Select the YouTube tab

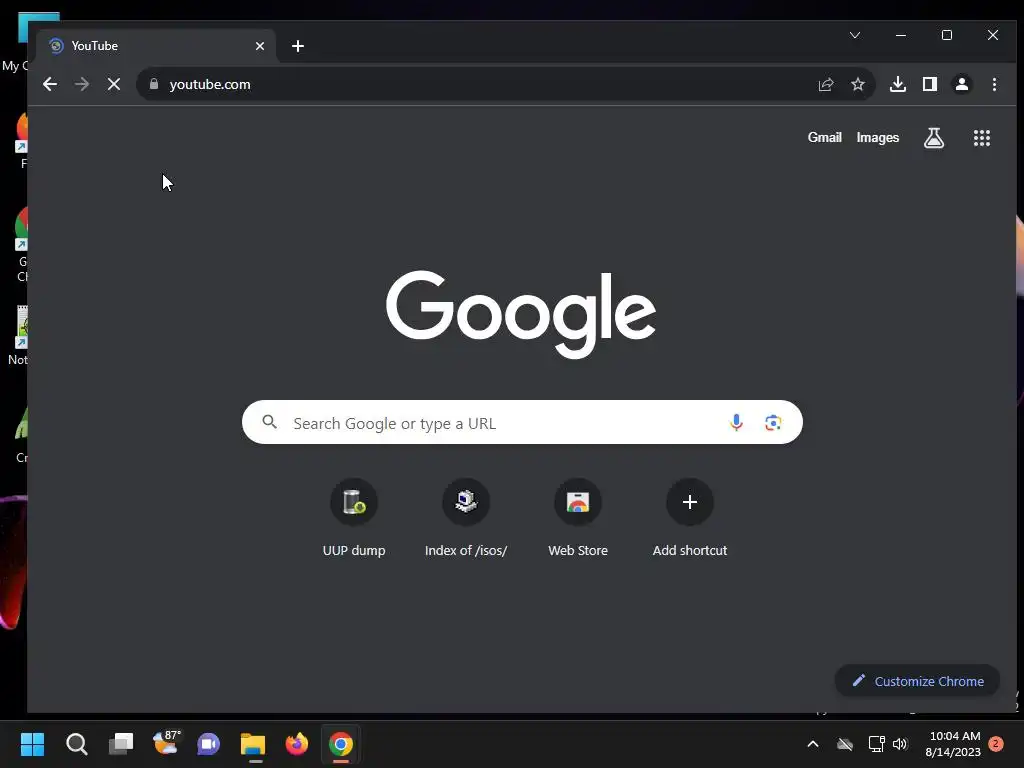tap(157, 46)
